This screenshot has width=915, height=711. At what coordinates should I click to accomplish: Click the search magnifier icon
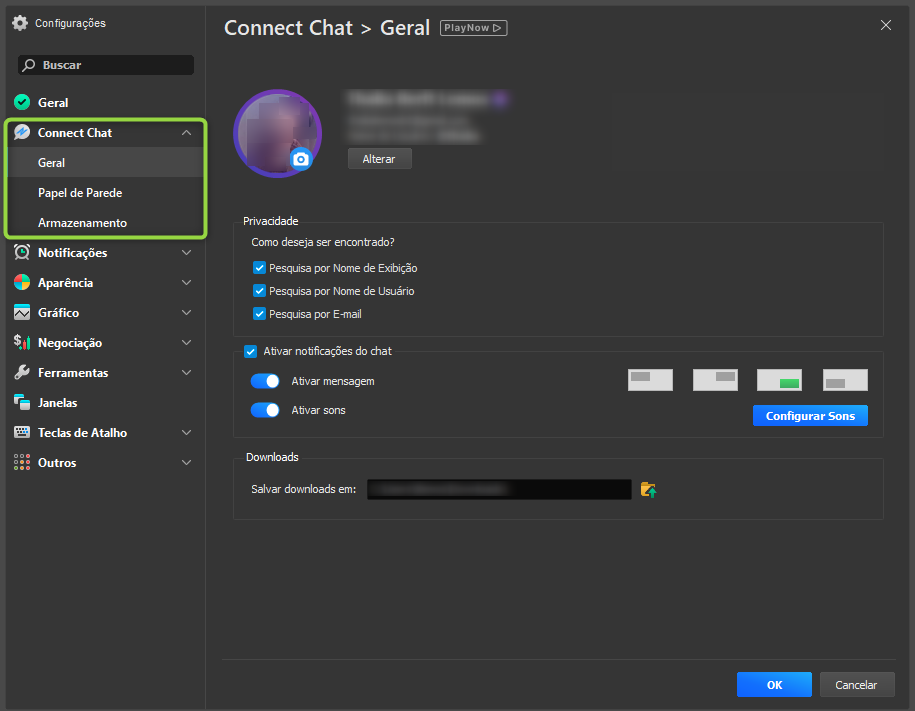[x=29, y=65]
